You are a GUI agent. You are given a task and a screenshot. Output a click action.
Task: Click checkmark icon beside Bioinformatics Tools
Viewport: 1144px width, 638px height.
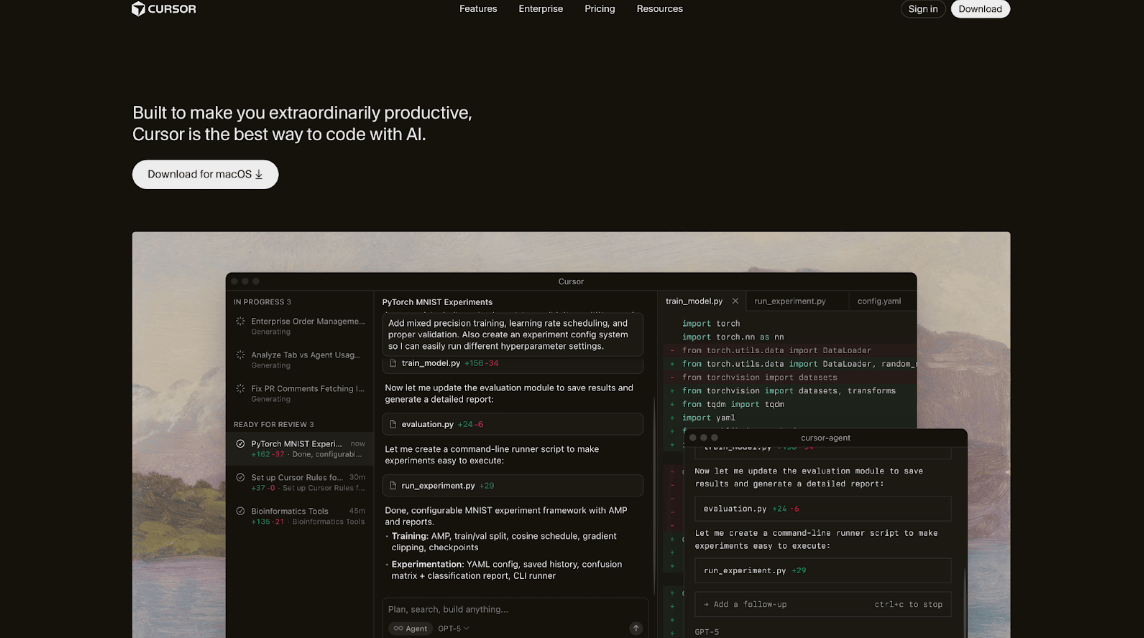click(240, 511)
